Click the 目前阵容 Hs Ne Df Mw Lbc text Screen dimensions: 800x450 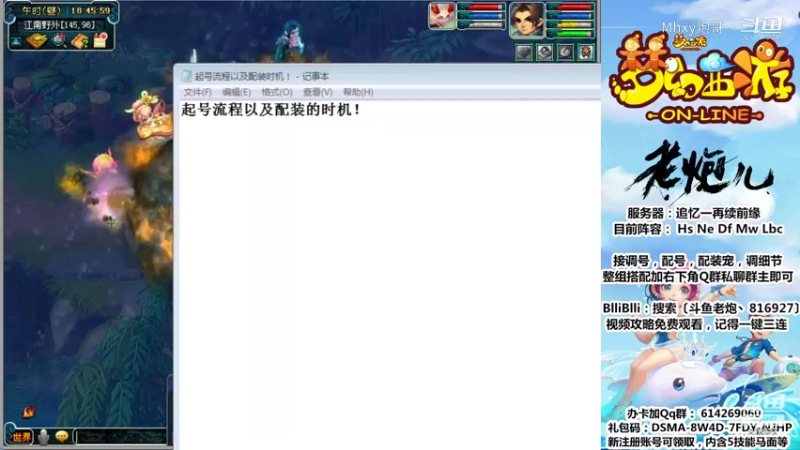click(697, 230)
